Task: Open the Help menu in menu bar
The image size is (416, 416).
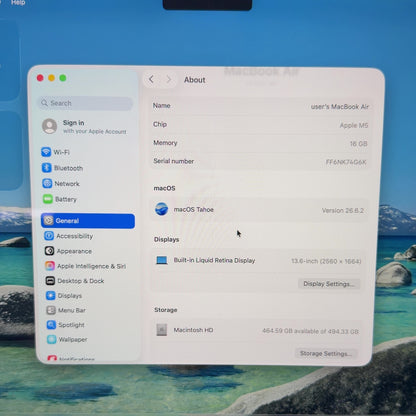Action: tap(18, 3)
